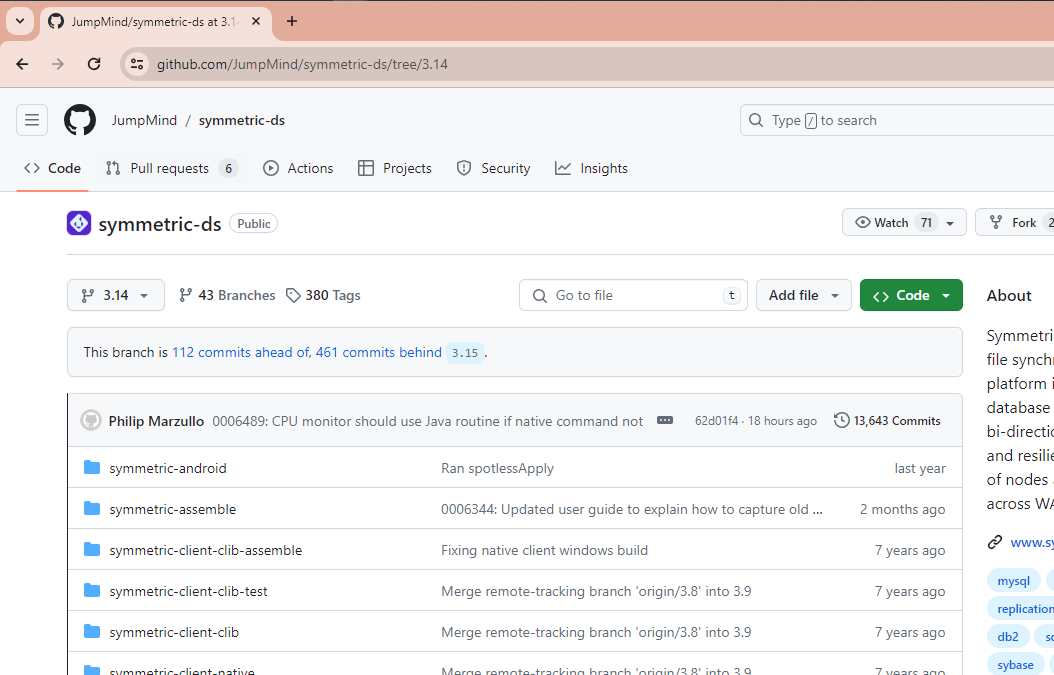Open new browser tab with plus
The image size is (1054, 675).
click(x=292, y=22)
